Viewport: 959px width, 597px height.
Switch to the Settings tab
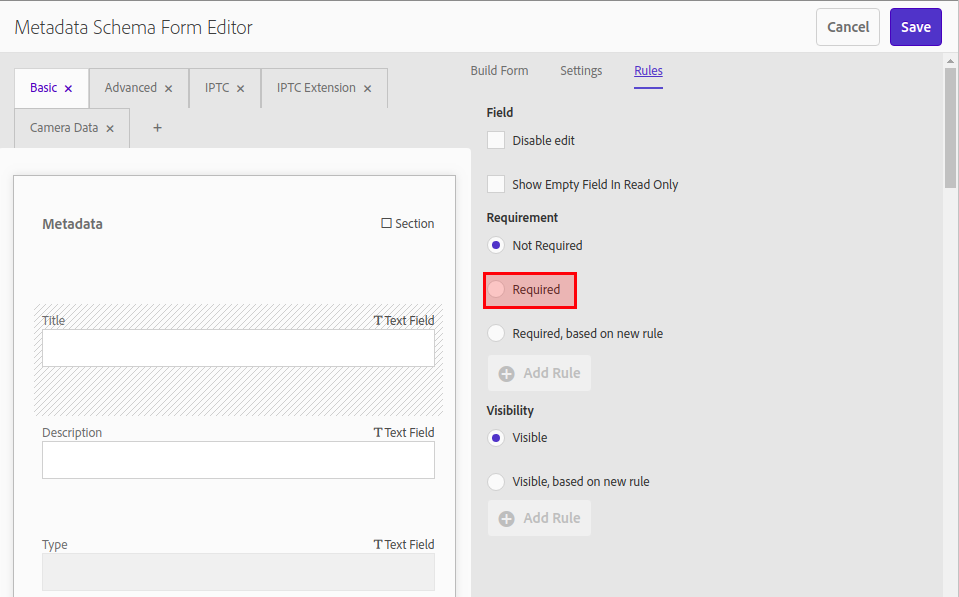[x=580, y=70]
